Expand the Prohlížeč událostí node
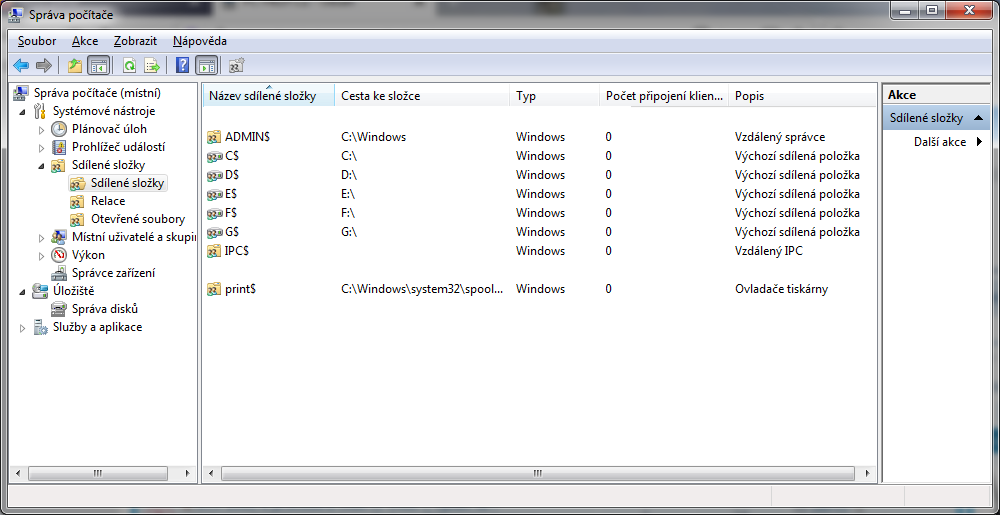Image resolution: width=1000 pixels, height=515 pixels. (42, 148)
